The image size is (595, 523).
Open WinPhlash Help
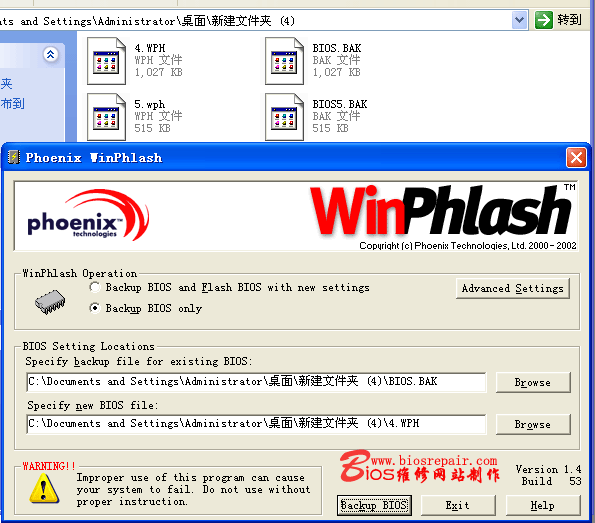coord(543,505)
